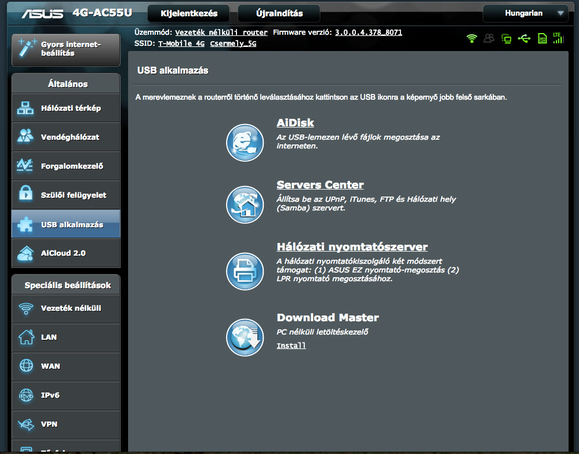Click the magic wand quick setup icon
This screenshot has height=454, width=579.
click(27, 48)
